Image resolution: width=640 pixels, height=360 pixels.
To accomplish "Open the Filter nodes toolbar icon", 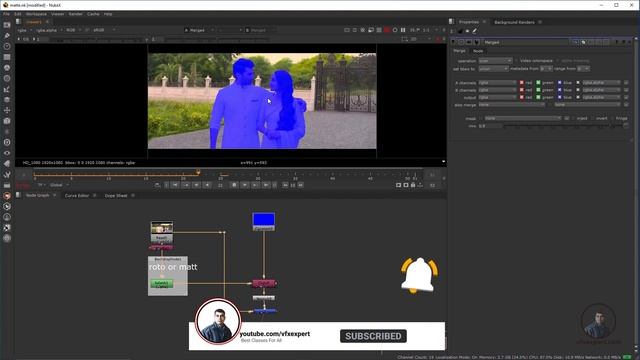I will [7, 78].
